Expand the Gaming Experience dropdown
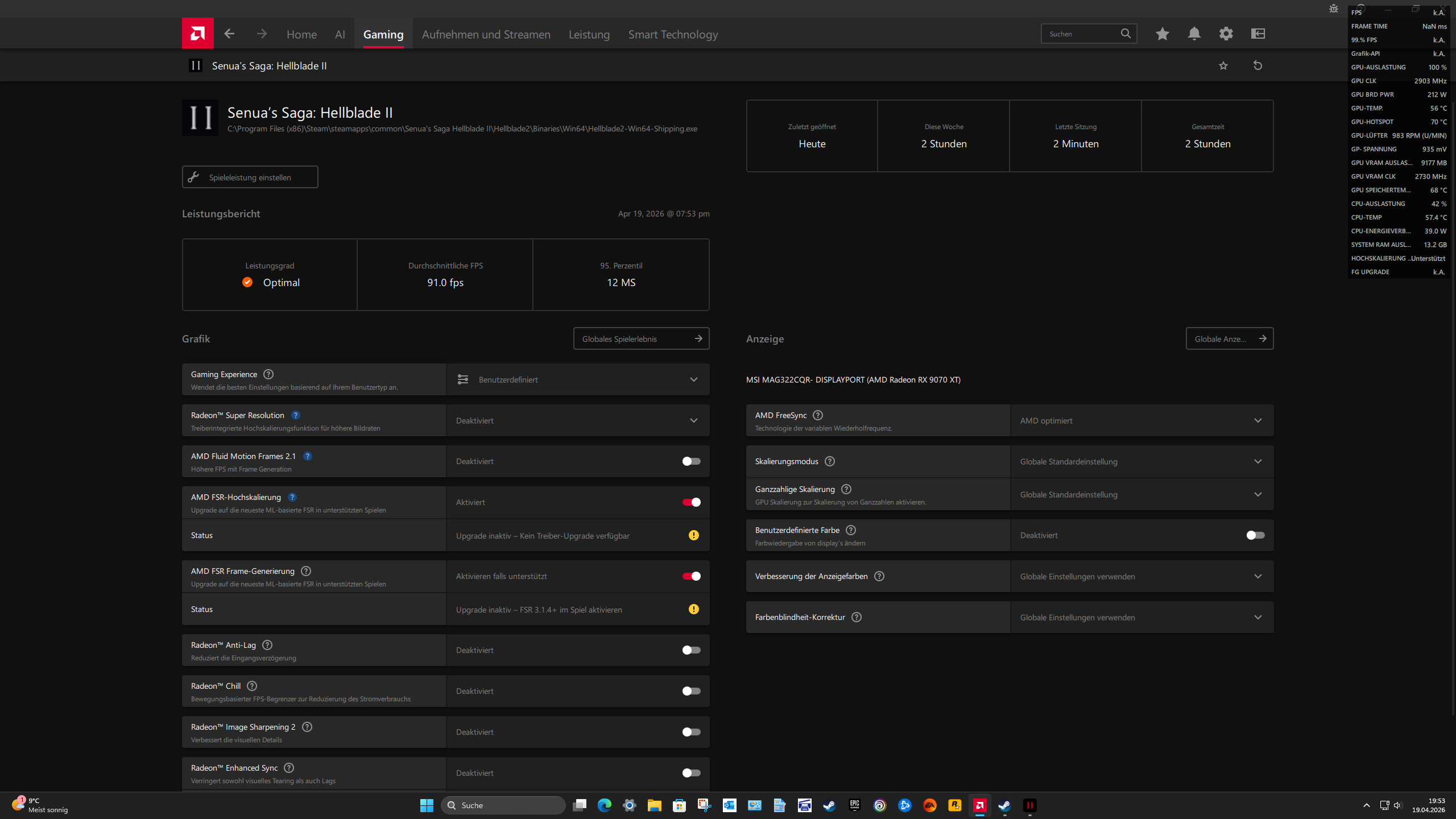 [x=693, y=379]
